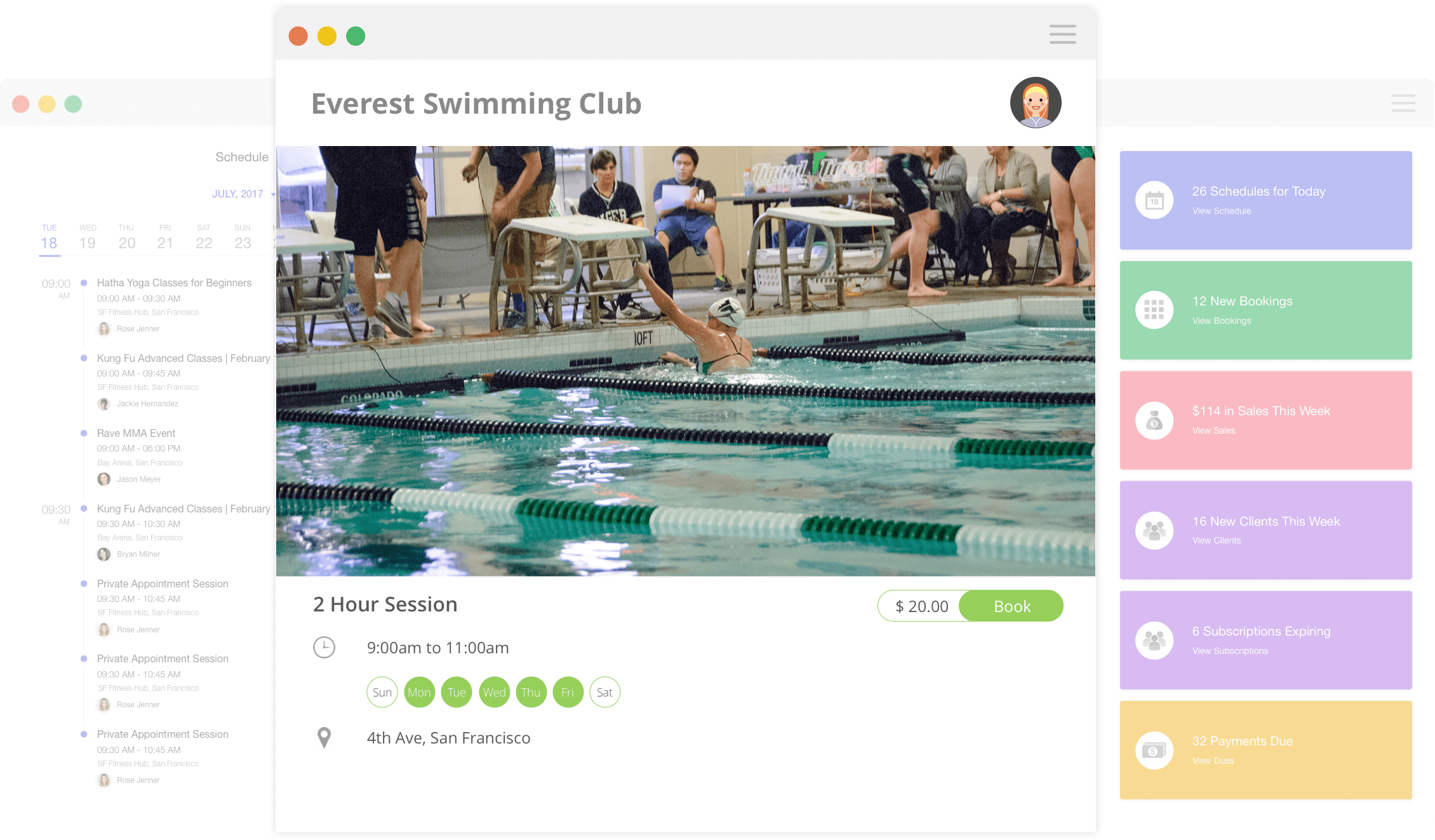Click the swimming pool banner photo
The image size is (1435, 840).
click(x=686, y=361)
